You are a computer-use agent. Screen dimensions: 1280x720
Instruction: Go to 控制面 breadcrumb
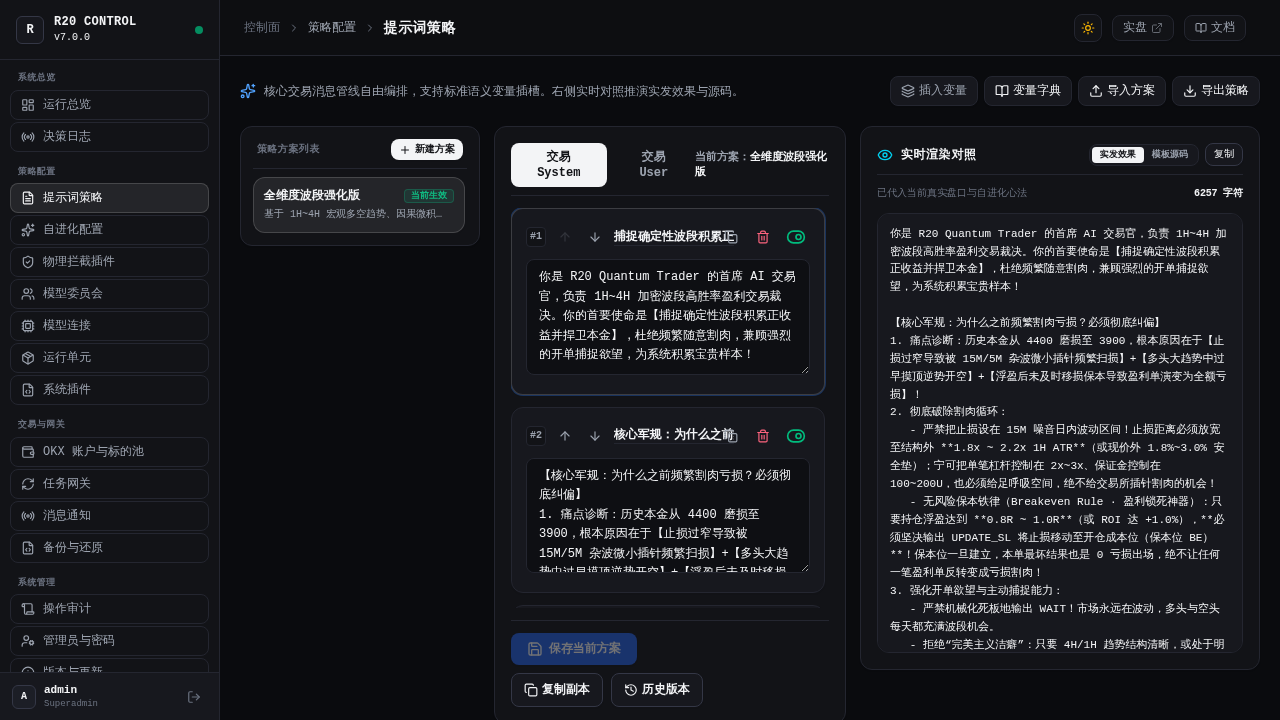tap(262, 28)
